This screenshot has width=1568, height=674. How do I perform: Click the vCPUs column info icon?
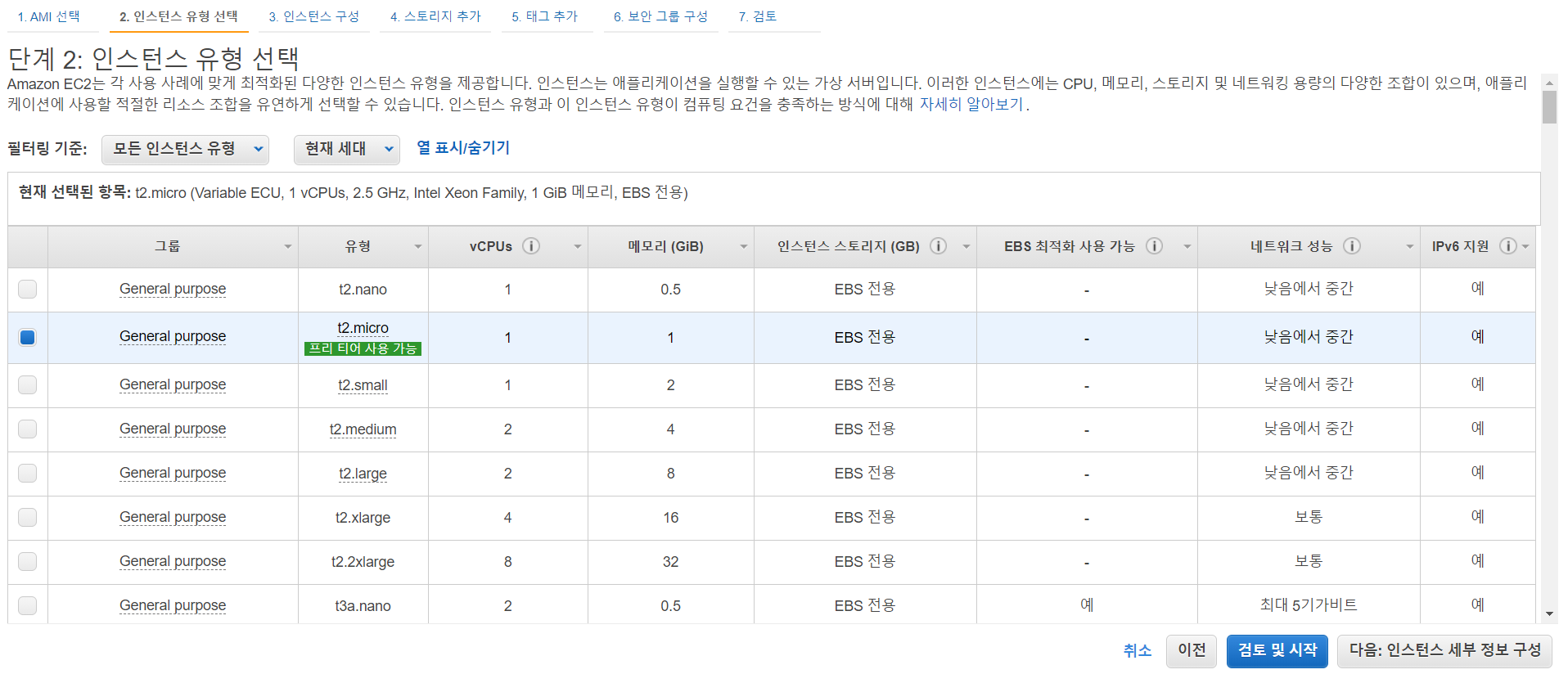click(531, 246)
